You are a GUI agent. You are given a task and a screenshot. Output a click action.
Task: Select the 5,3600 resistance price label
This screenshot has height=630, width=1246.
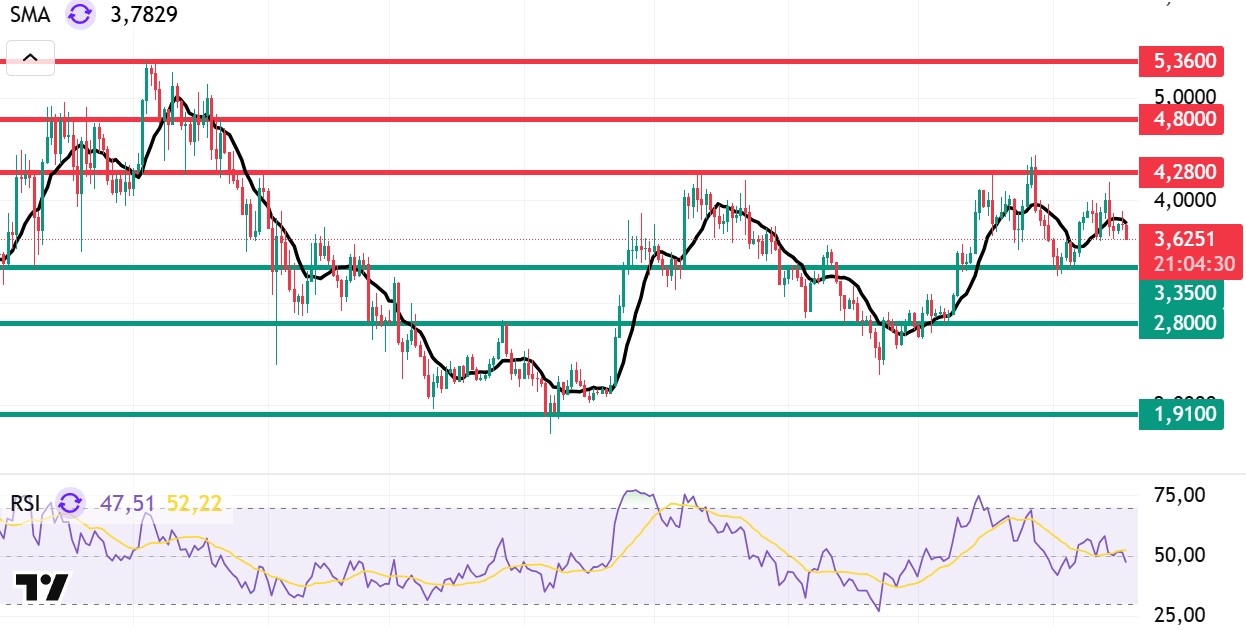coord(1181,61)
